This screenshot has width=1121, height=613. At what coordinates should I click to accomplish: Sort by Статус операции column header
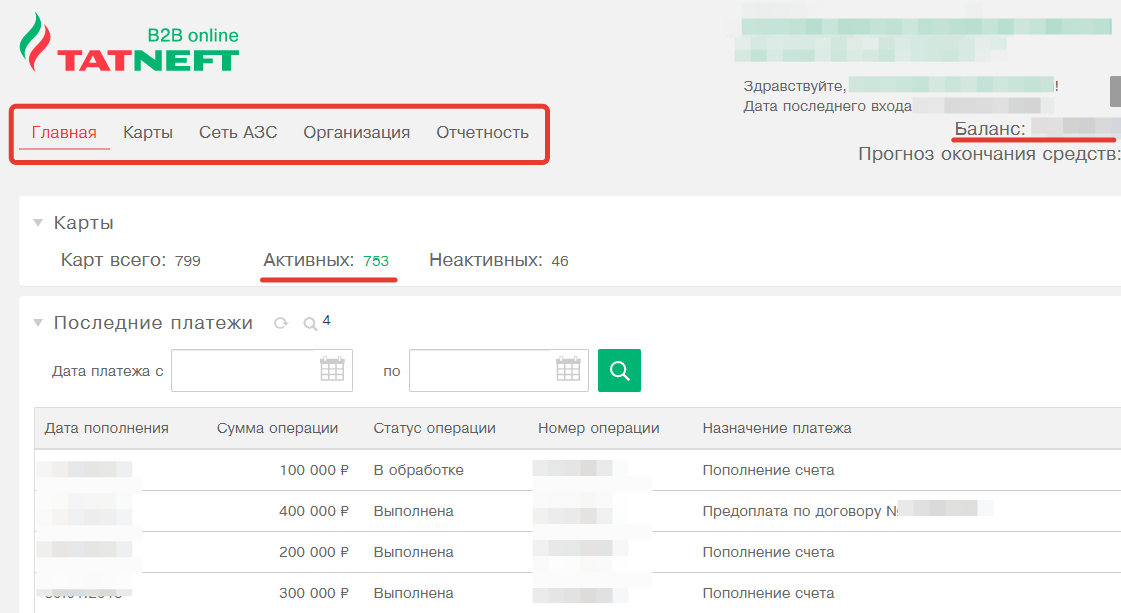[435, 428]
